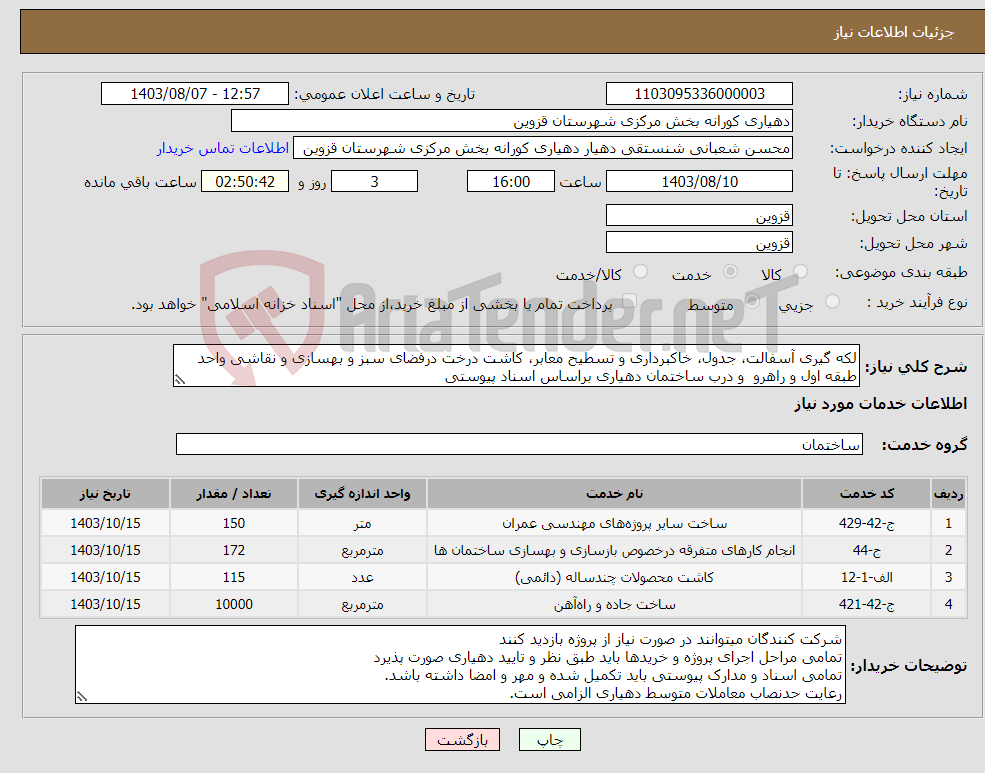Click the remaining days field 3
This screenshot has height=773, width=985.
[374, 181]
